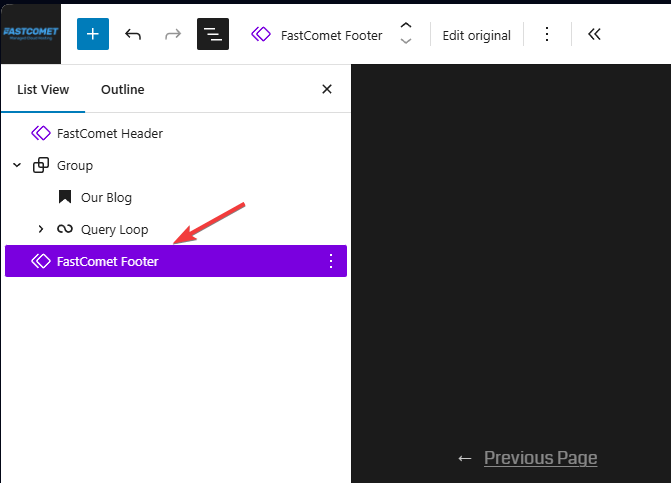Click the FastComet site logo
The image size is (671, 483).
coord(30,33)
